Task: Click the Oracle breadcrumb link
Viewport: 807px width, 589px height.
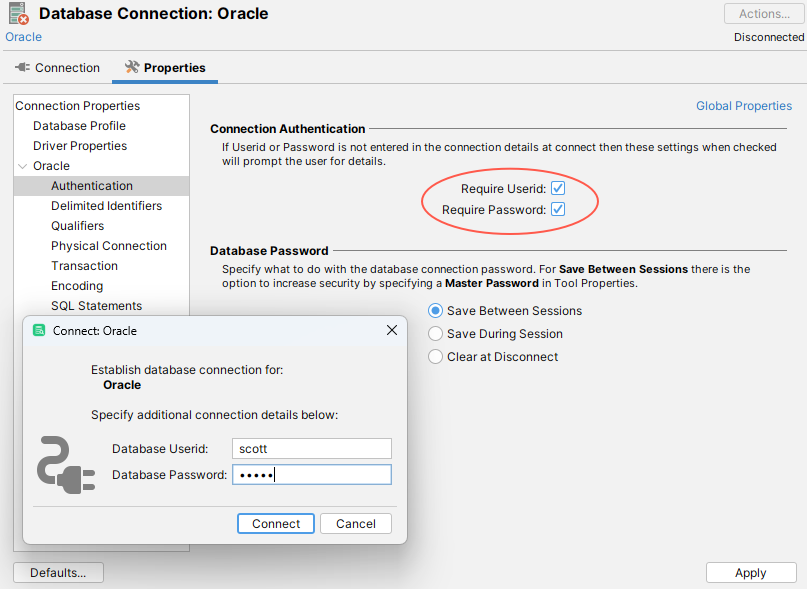Action: coord(23,36)
